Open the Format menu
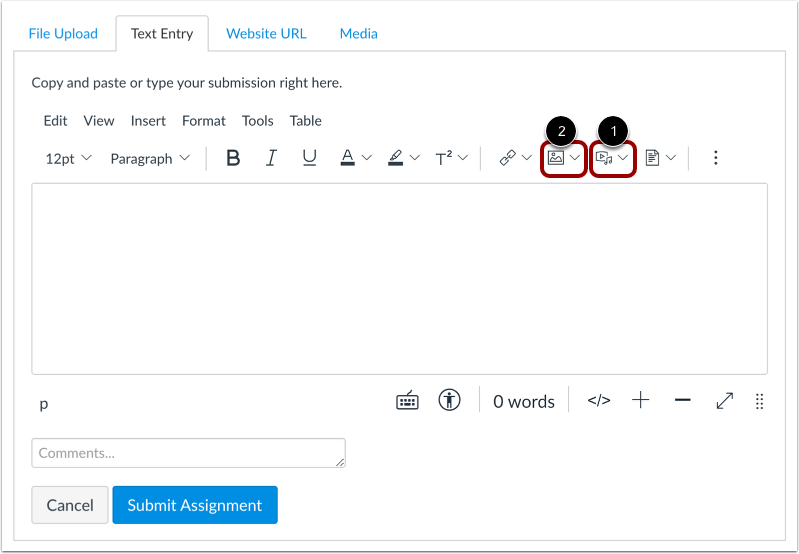The height and width of the screenshot is (554, 799). pyautogui.click(x=204, y=121)
